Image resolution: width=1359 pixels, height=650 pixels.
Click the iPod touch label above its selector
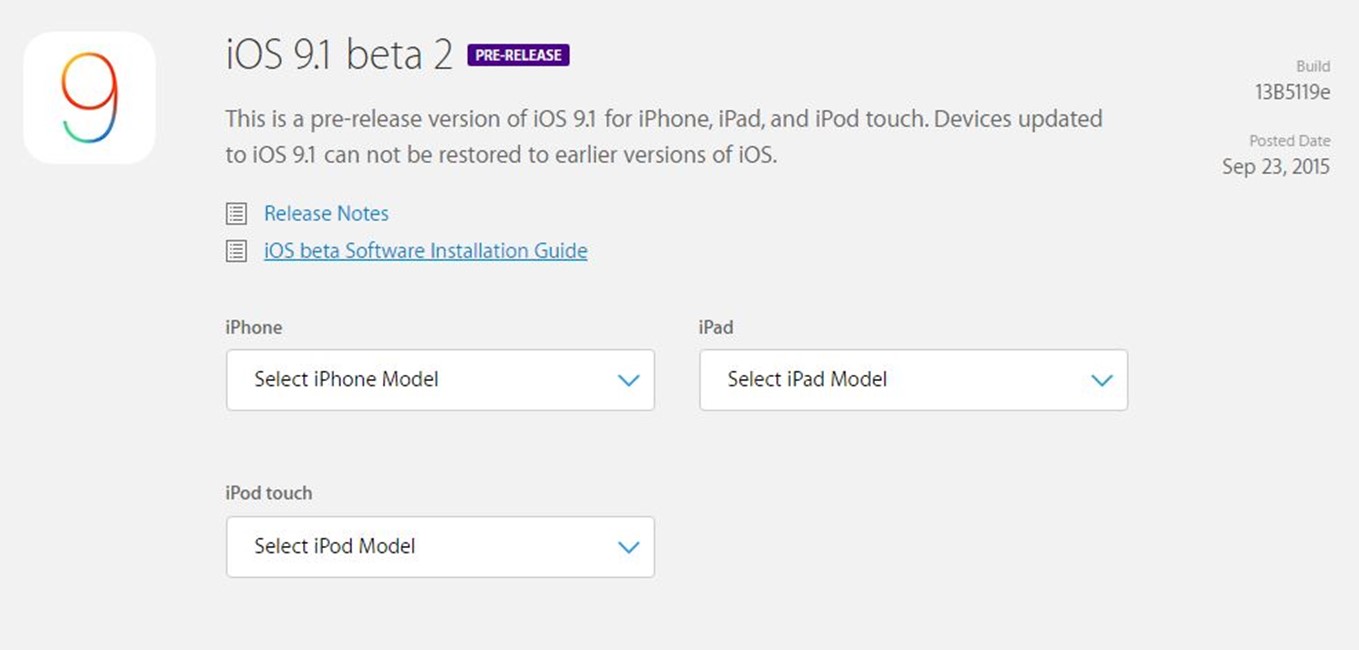click(x=269, y=493)
